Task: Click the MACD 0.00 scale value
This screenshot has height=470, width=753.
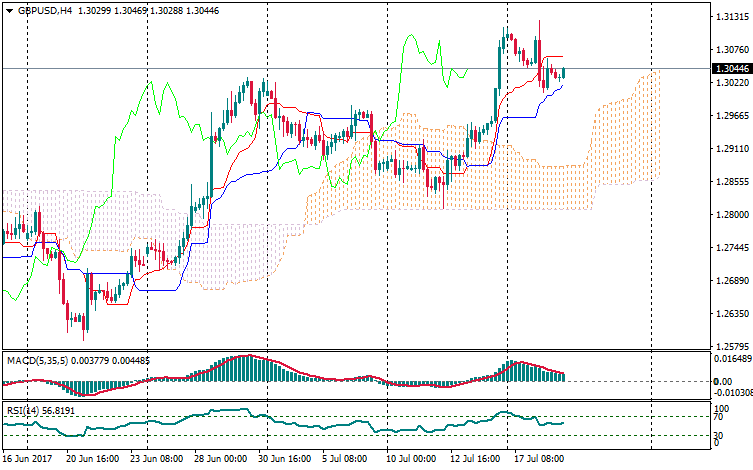Action: (x=721, y=381)
